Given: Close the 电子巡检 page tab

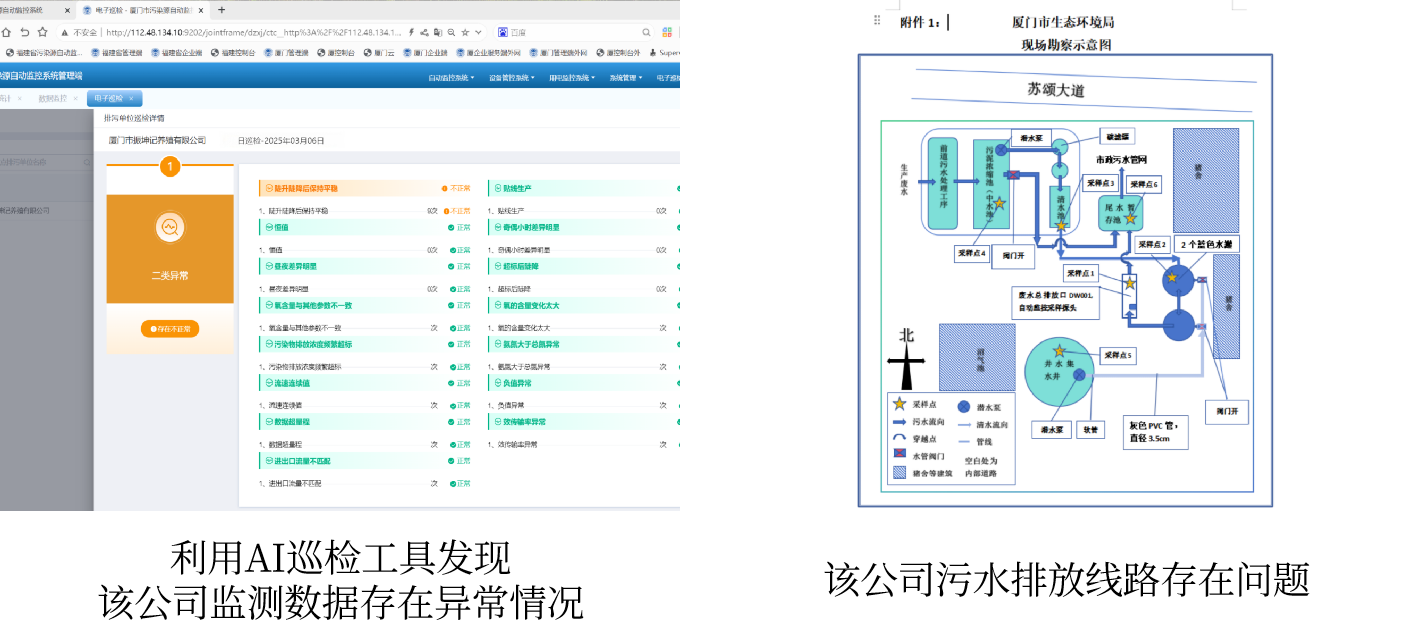Looking at the screenshot, I should [x=131, y=98].
